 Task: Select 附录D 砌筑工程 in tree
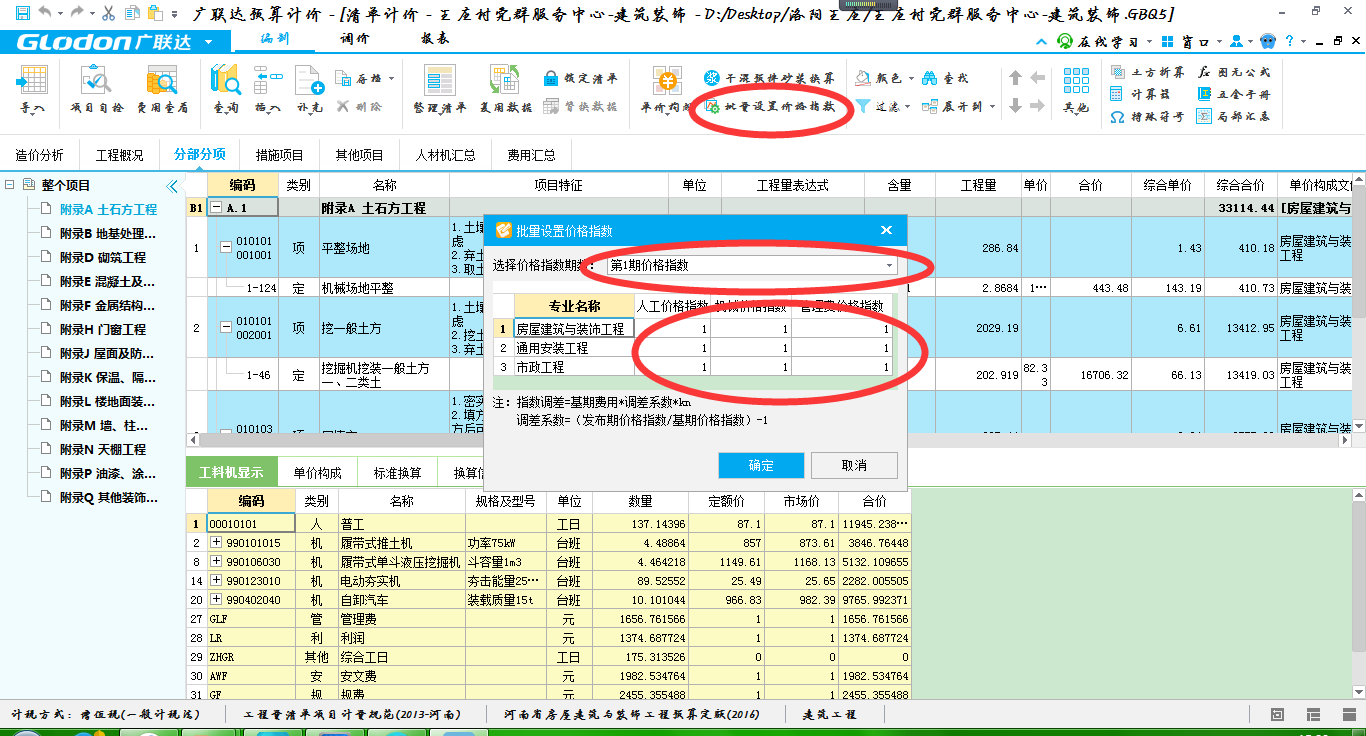point(102,257)
